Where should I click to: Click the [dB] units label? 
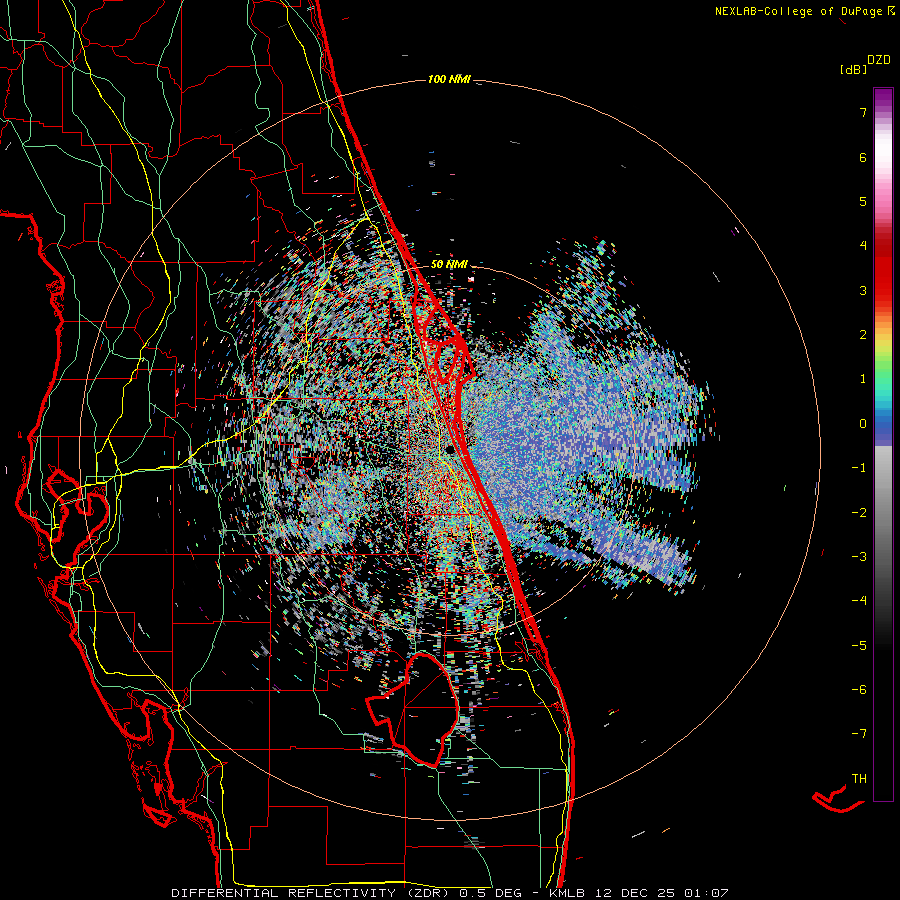(x=853, y=69)
